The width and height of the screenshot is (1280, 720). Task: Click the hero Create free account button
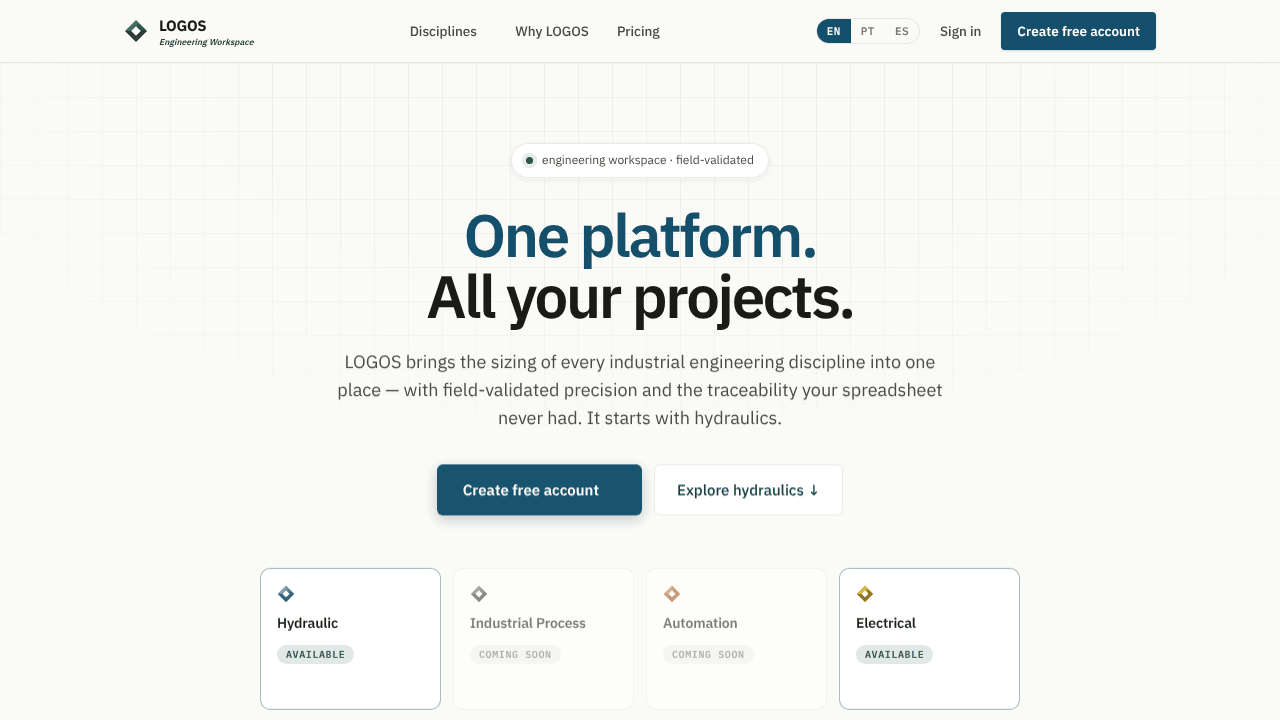(x=539, y=490)
